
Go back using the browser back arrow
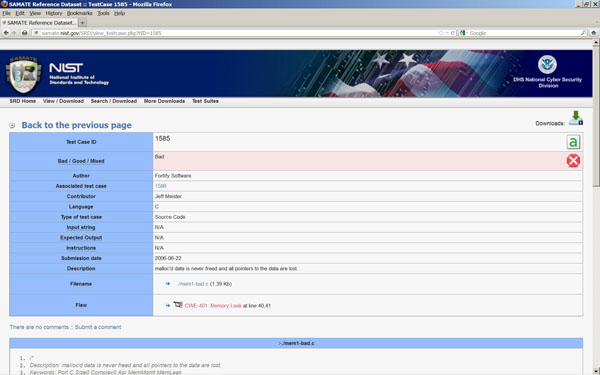pyautogui.click(x=6, y=33)
